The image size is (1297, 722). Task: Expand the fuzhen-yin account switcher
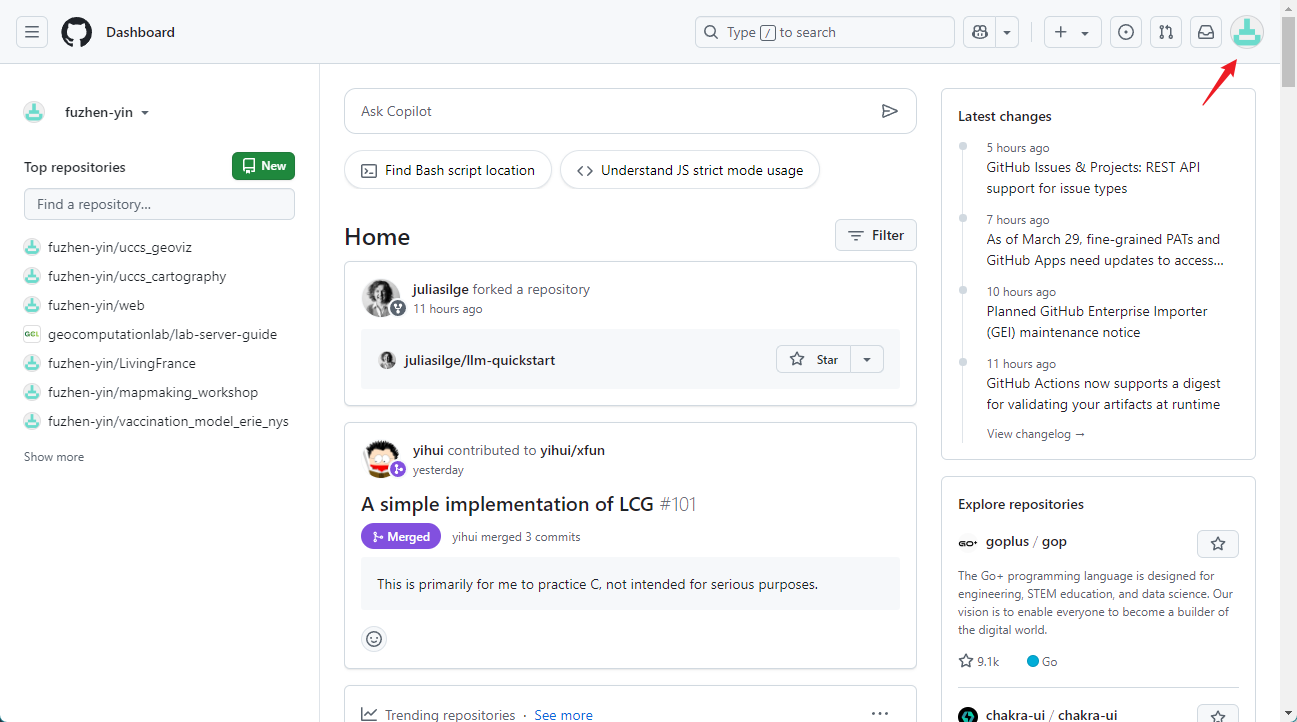point(106,113)
